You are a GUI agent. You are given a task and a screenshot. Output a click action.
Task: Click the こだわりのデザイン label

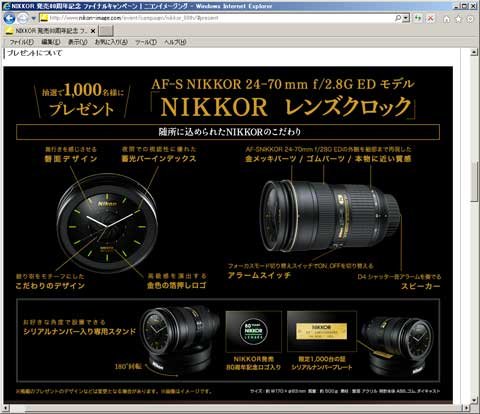coord(50,286)
